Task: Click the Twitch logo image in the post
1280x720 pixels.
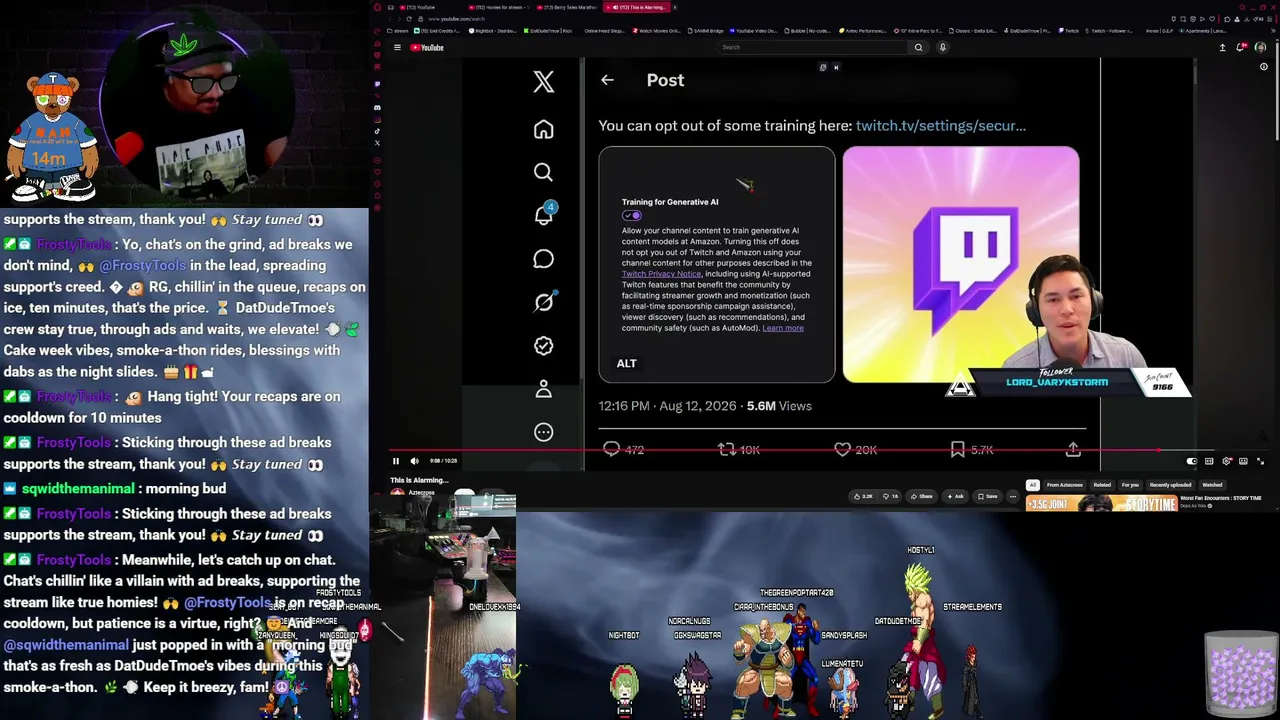Action: 960,265
